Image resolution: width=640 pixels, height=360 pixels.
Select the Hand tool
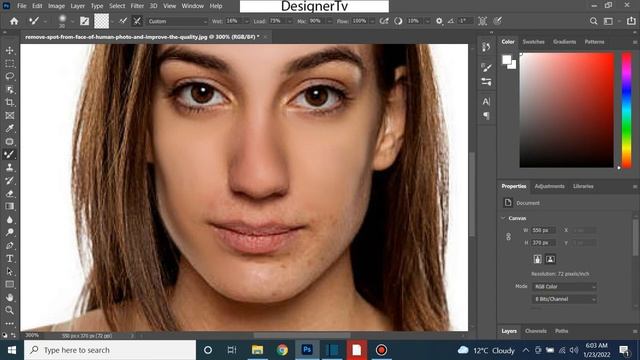pos(9,298)
